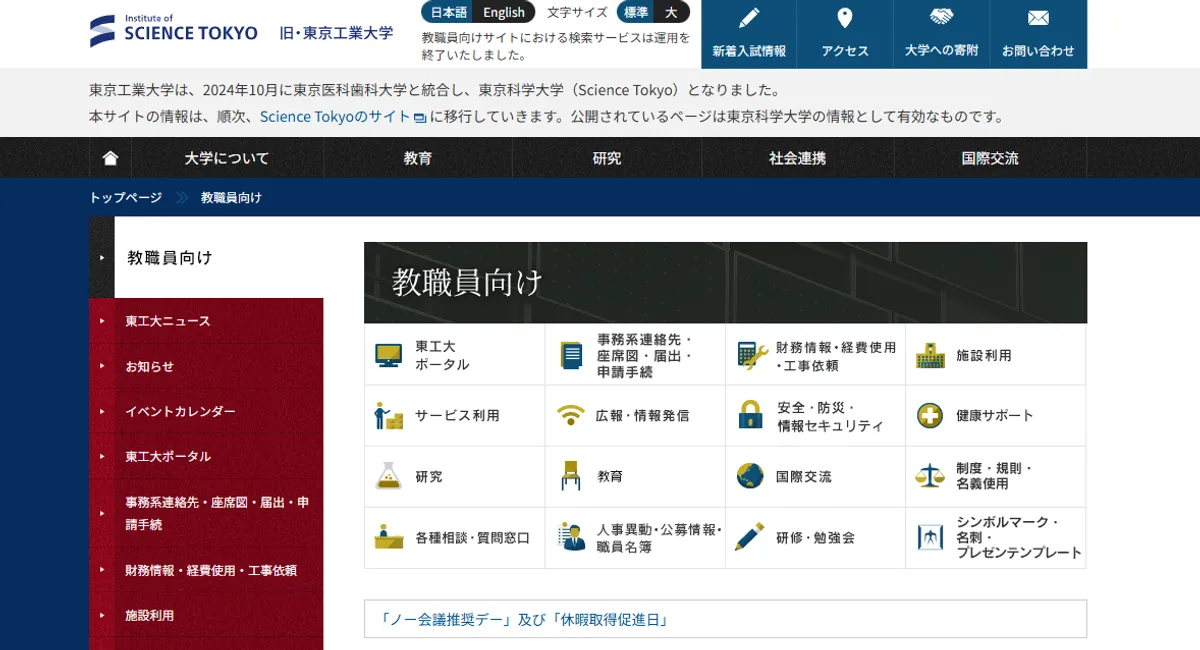Viewport: 1200px width, 650px height.
Task: Click the globe icon for 国際交流
Action: 750,477
